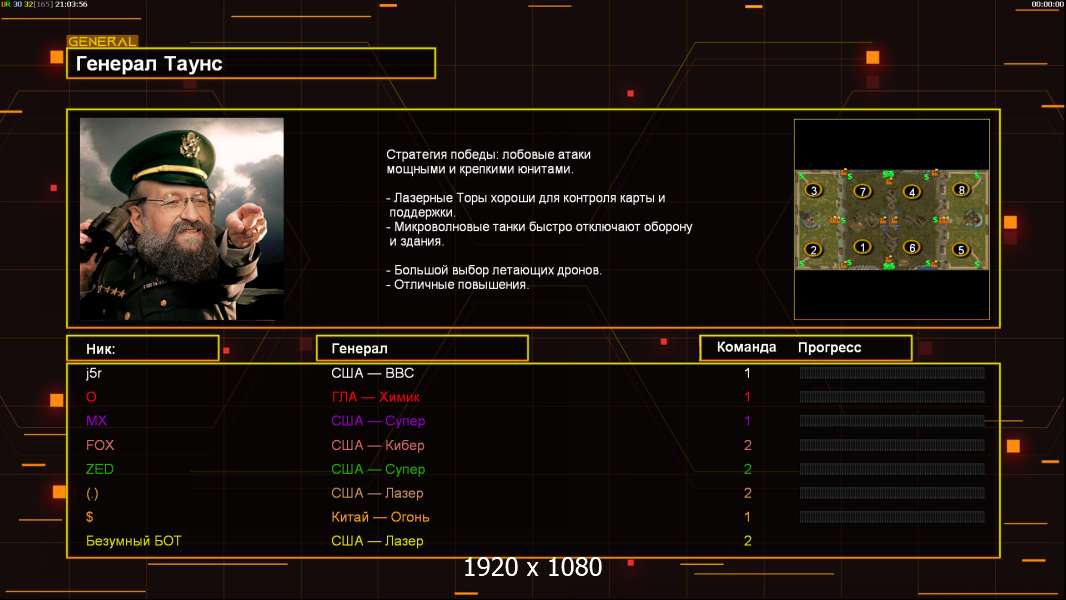Click progress bar for player j5r
The height and width of the screenshot is (600, 1066).
point(892,372)
